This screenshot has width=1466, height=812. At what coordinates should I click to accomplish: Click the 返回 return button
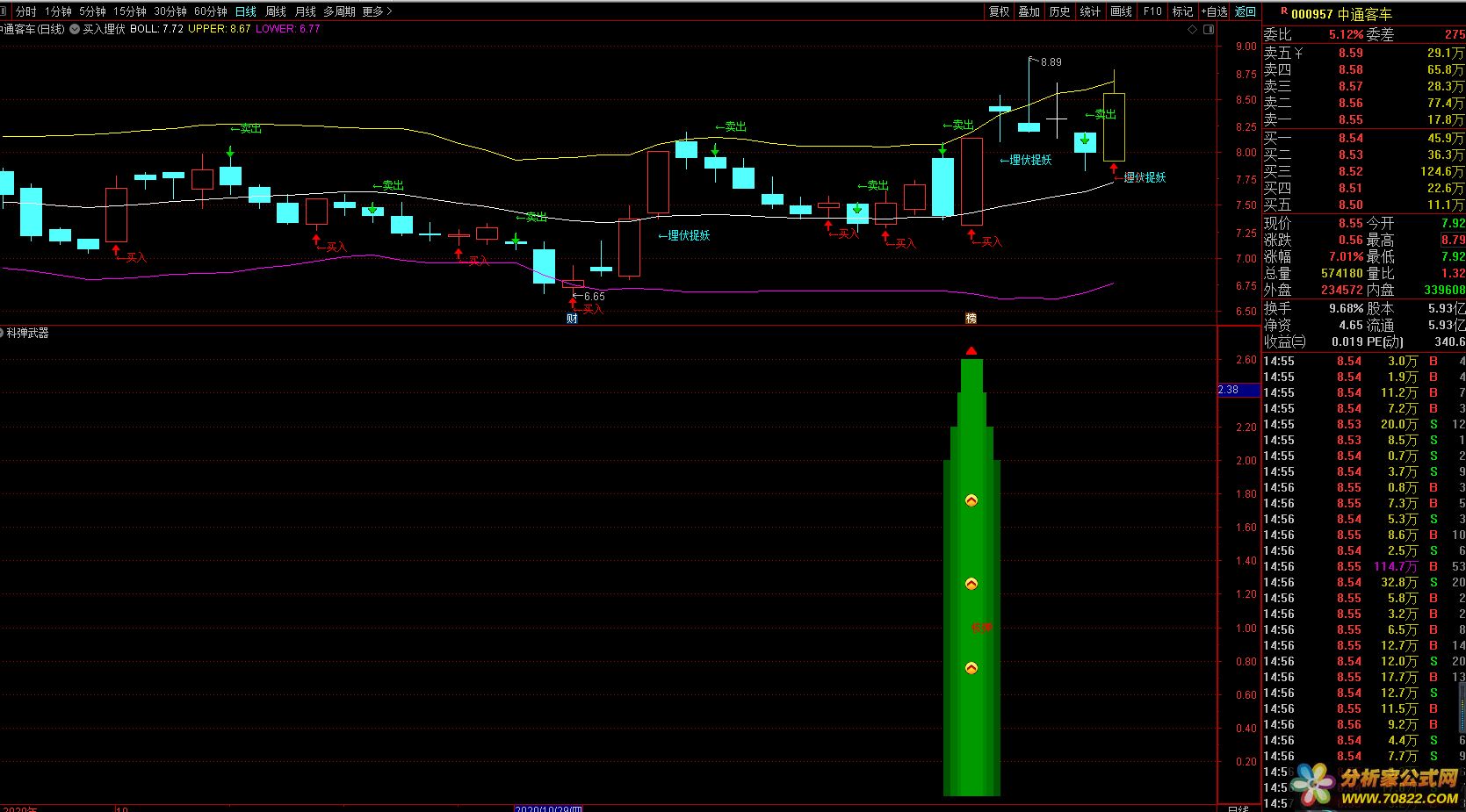pos(1246,11)
